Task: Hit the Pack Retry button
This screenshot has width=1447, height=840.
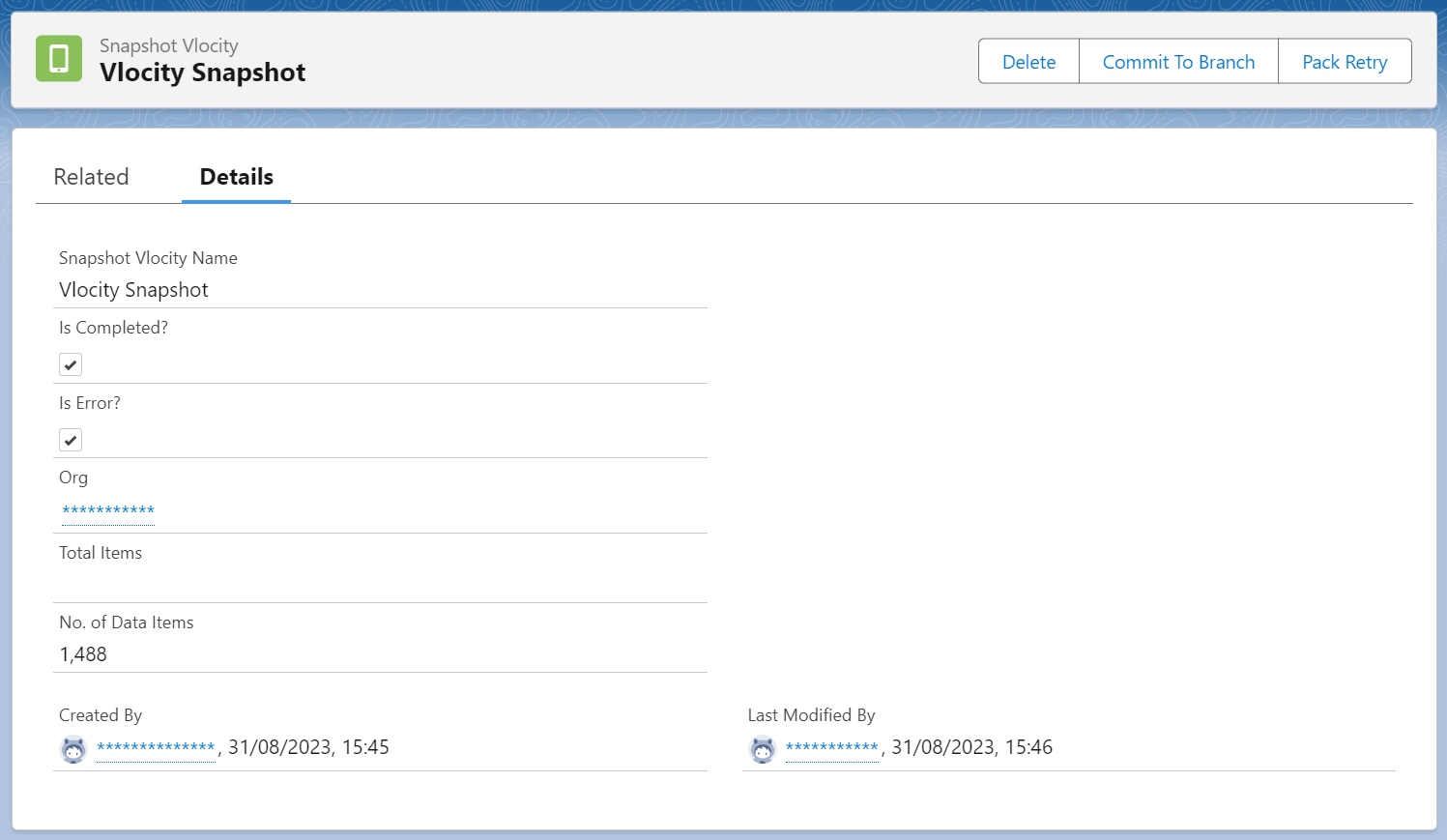Action: [1344, 62]
